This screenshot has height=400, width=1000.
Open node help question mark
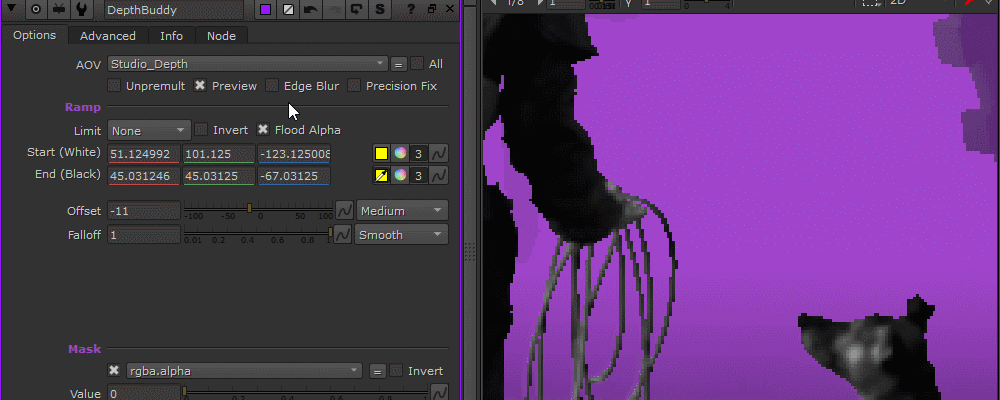coord(411,10)
